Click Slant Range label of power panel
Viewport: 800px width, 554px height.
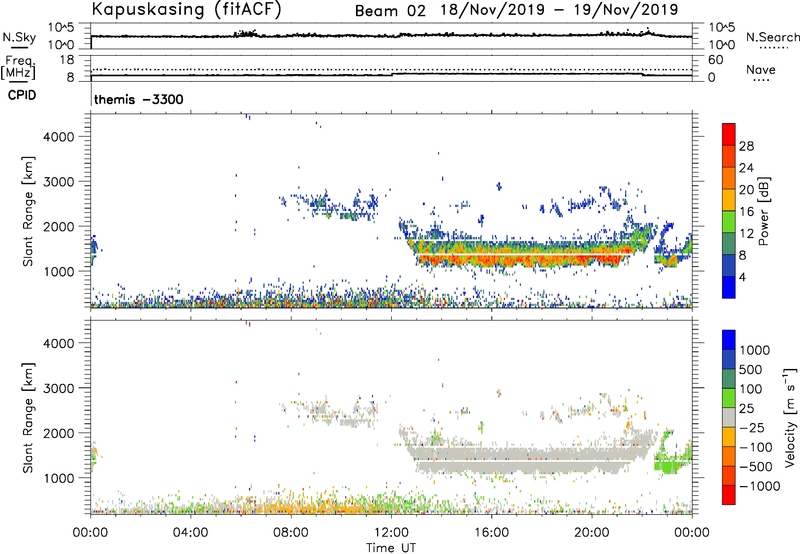point(28,211)
